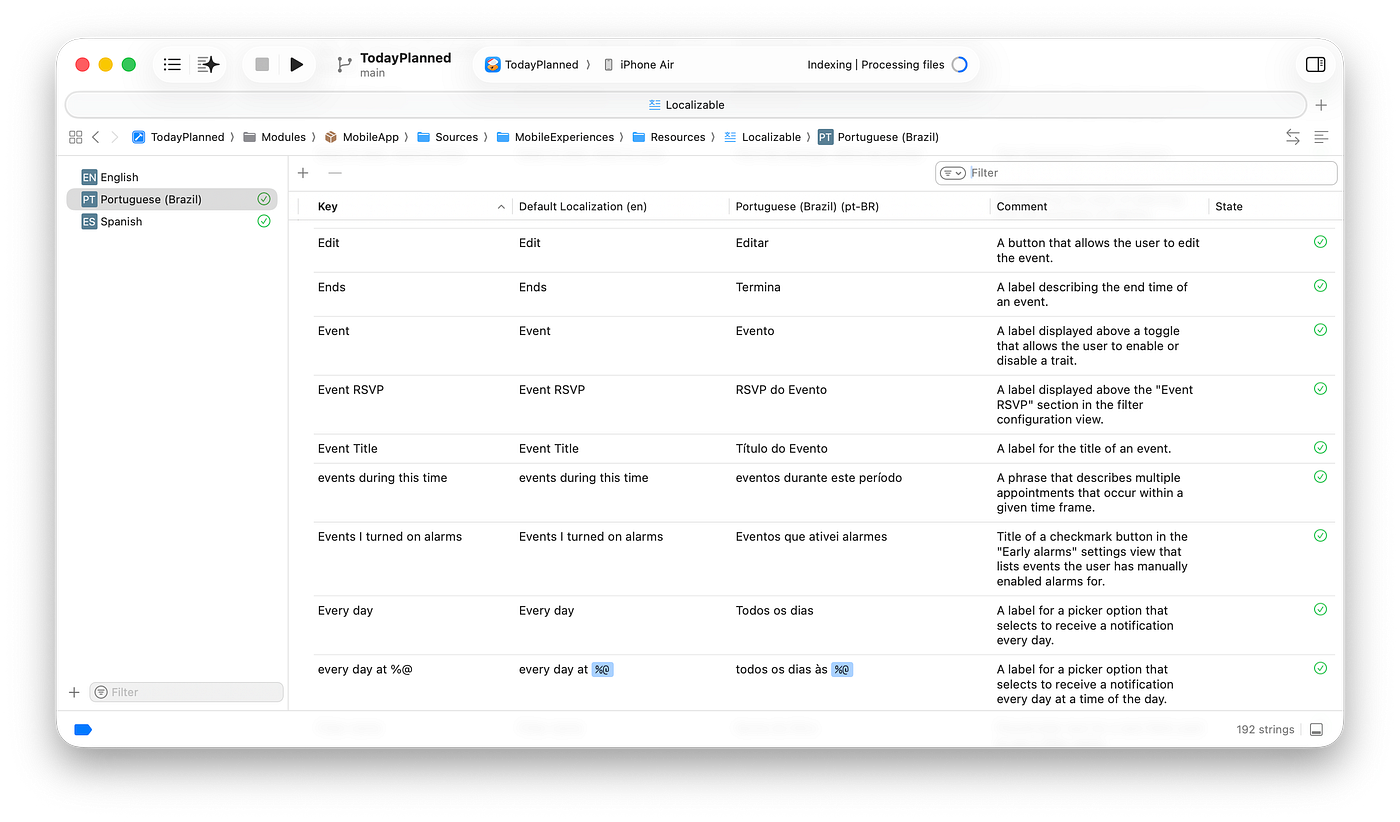The width and height of the screenshot is (1400, 822).
Task: Select Portuguese (Brazil) language in sidebar
Action: point(171,199)
